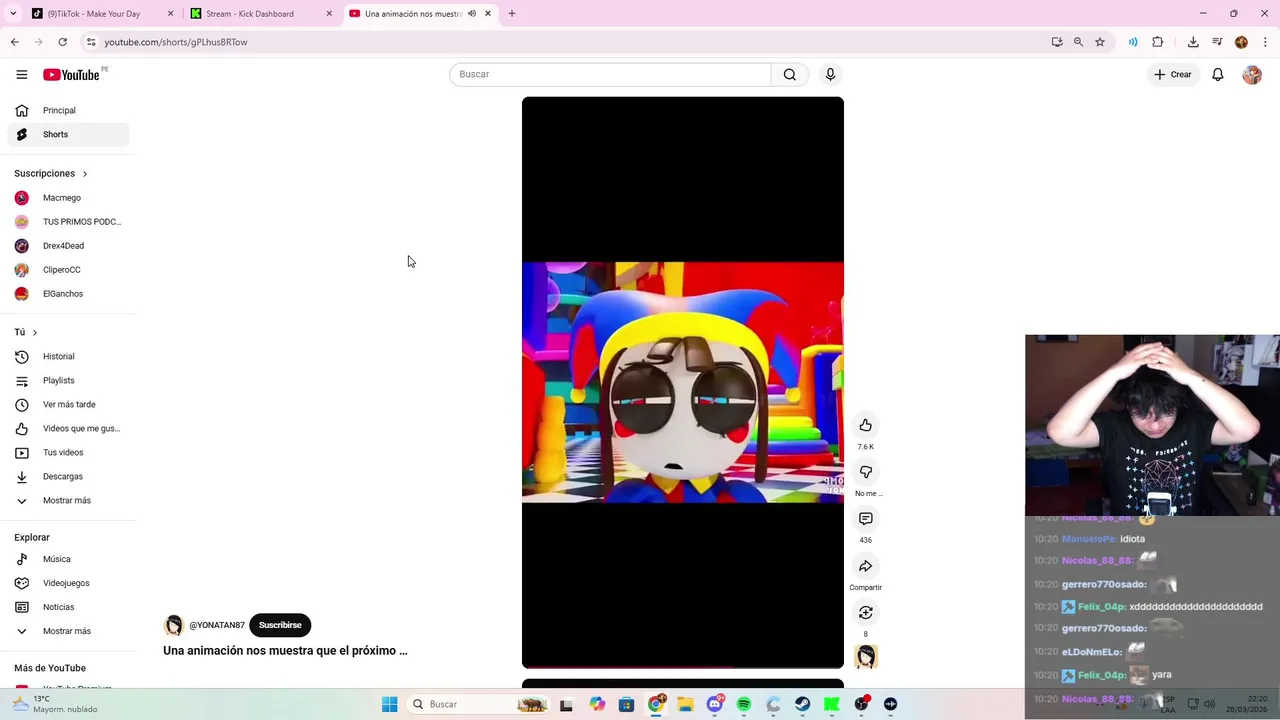Expand Mostrar más under Explorar section
The height and width of the screenshot is (720, 1280).
(68, 631)
